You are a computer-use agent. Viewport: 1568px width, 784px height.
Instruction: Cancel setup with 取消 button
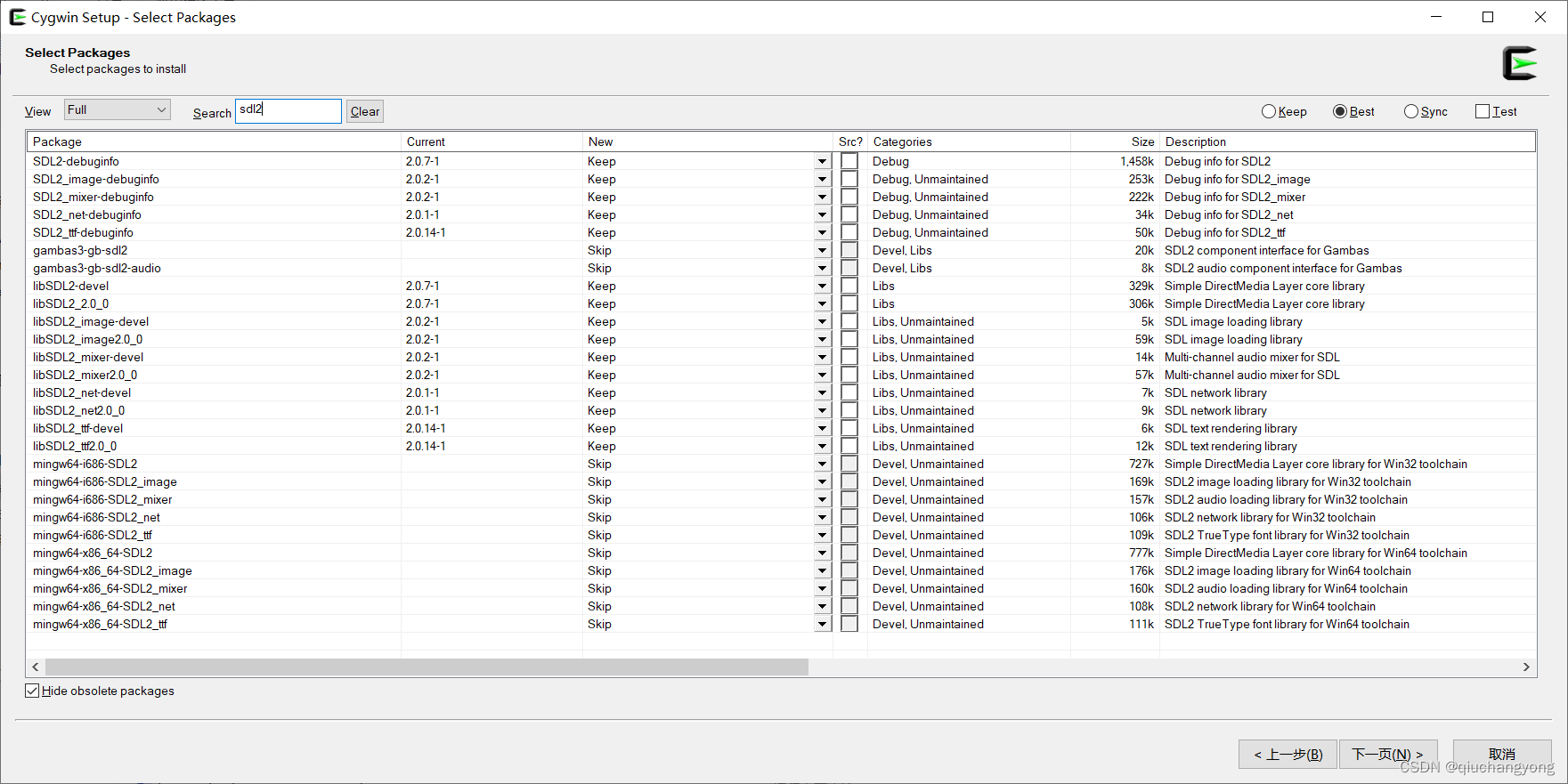1502,754
